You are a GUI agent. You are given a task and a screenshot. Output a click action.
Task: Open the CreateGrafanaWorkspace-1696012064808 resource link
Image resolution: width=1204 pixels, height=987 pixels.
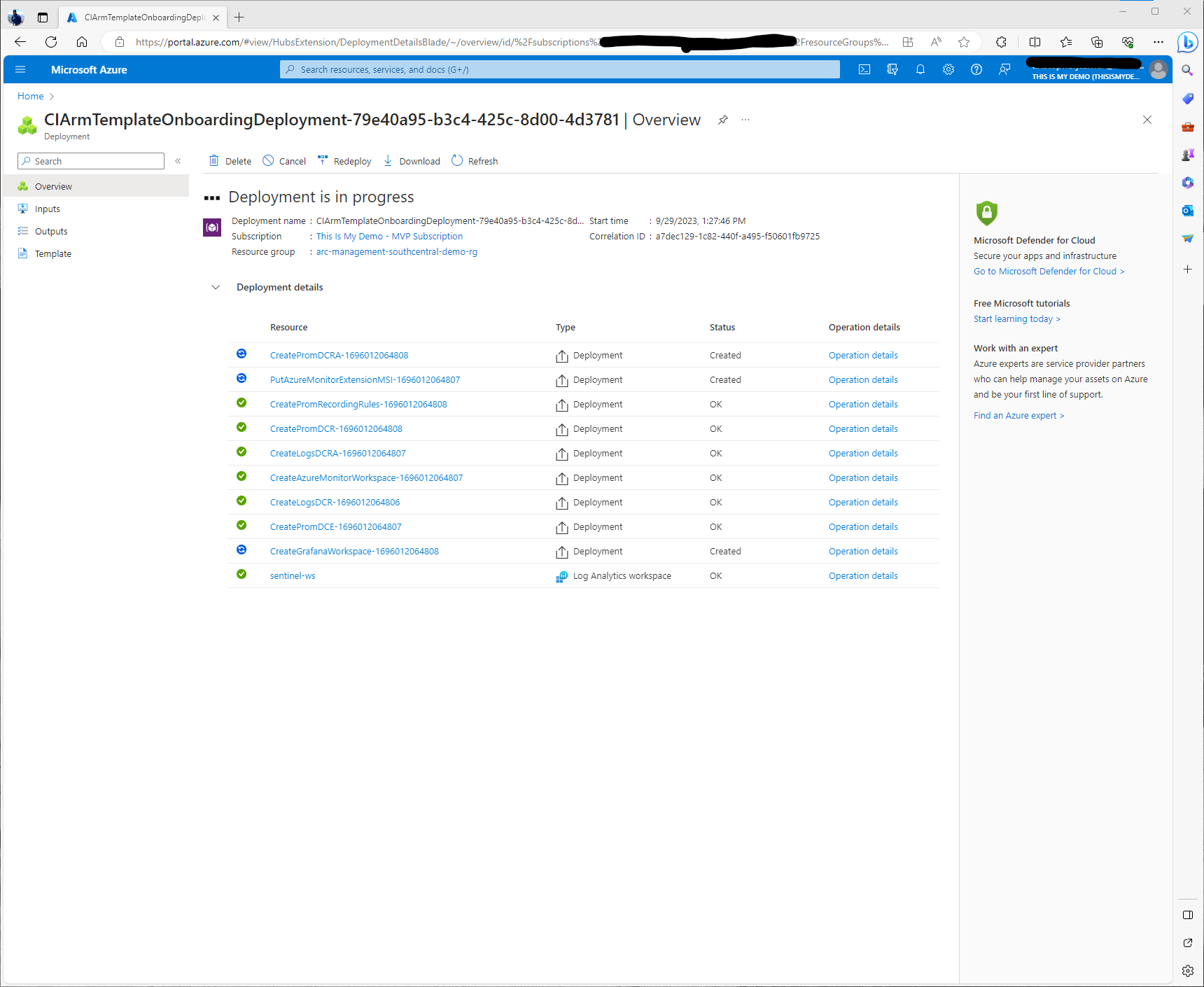(354, 551)
